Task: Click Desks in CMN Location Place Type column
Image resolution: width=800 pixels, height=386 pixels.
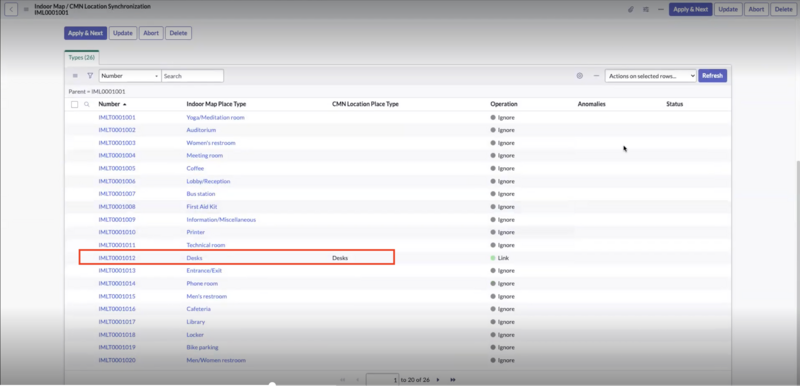Action: [x=340, y=258]
